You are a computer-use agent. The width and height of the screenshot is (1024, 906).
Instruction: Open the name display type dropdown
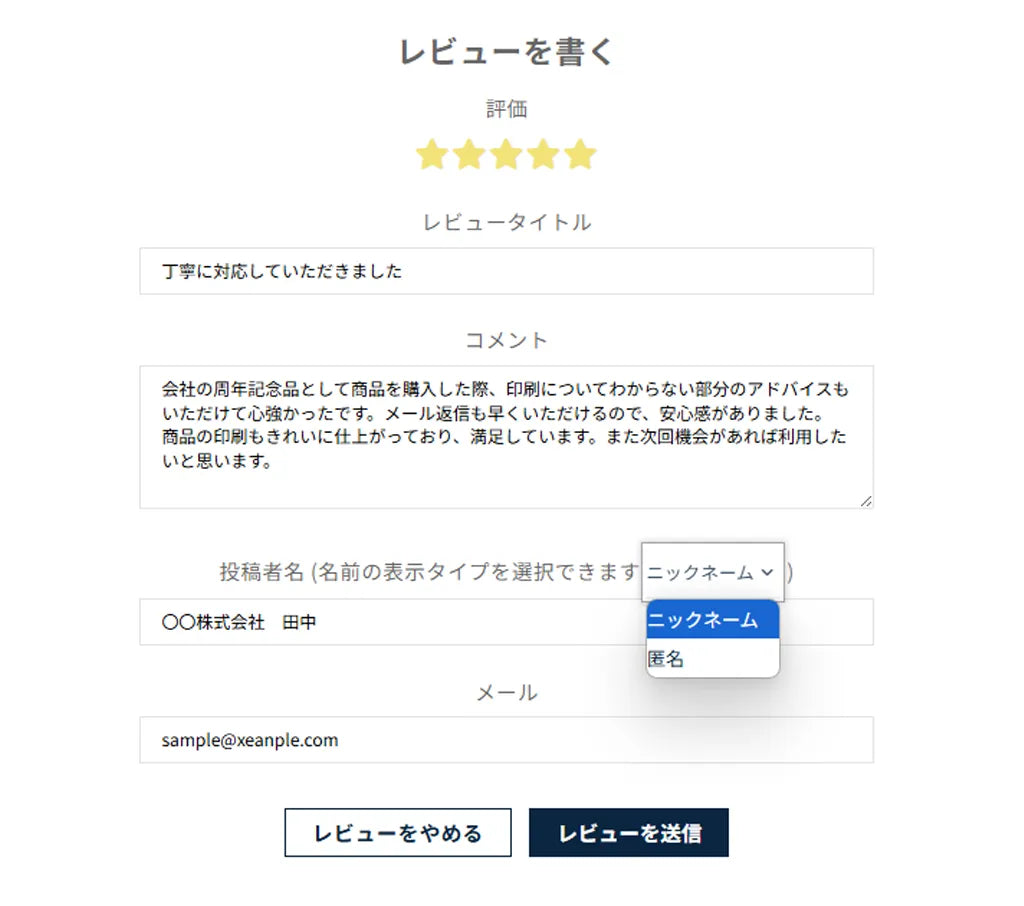tap(712, 572)
